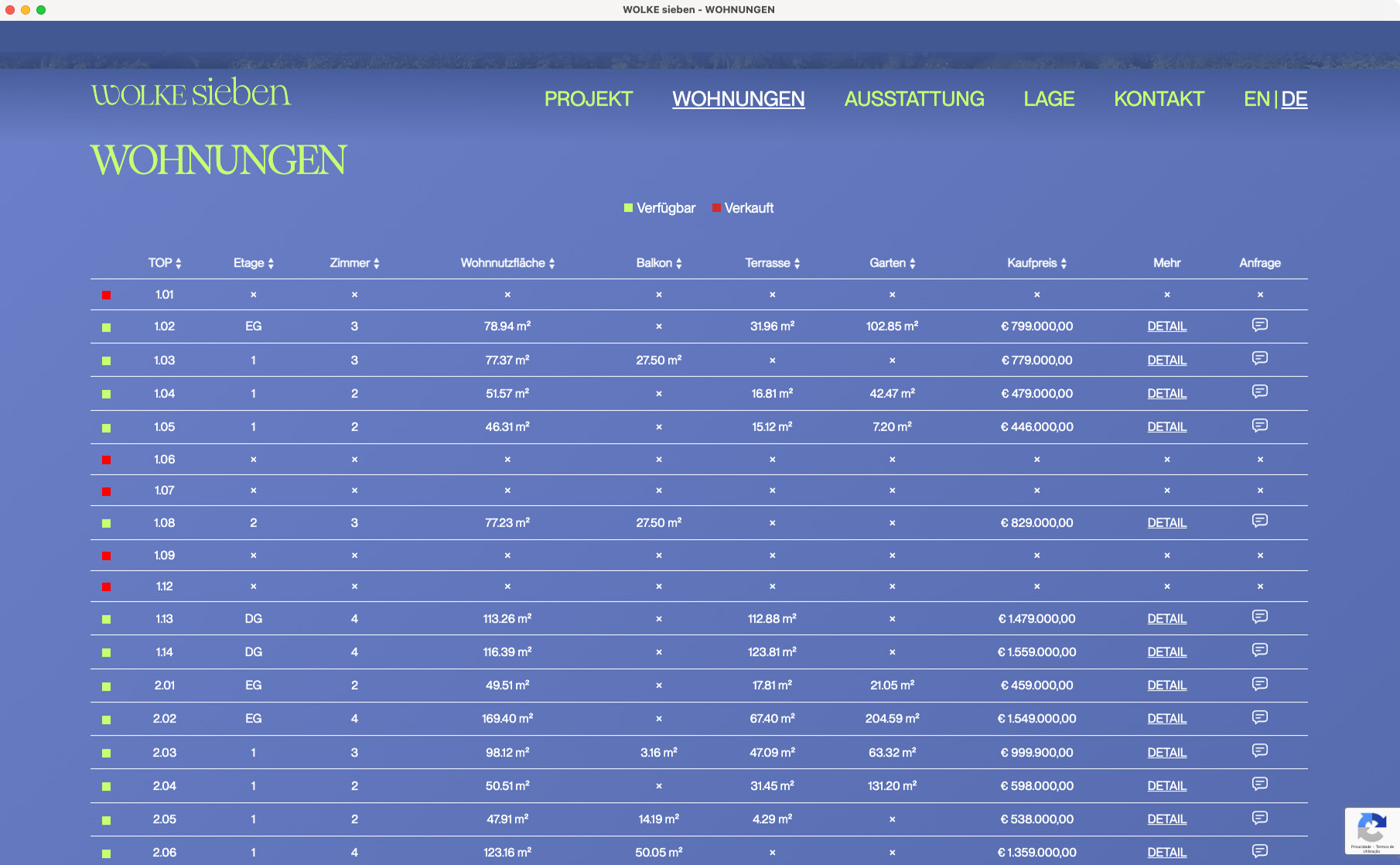Click the green Verfügbar legend swatch

[628, 208]
